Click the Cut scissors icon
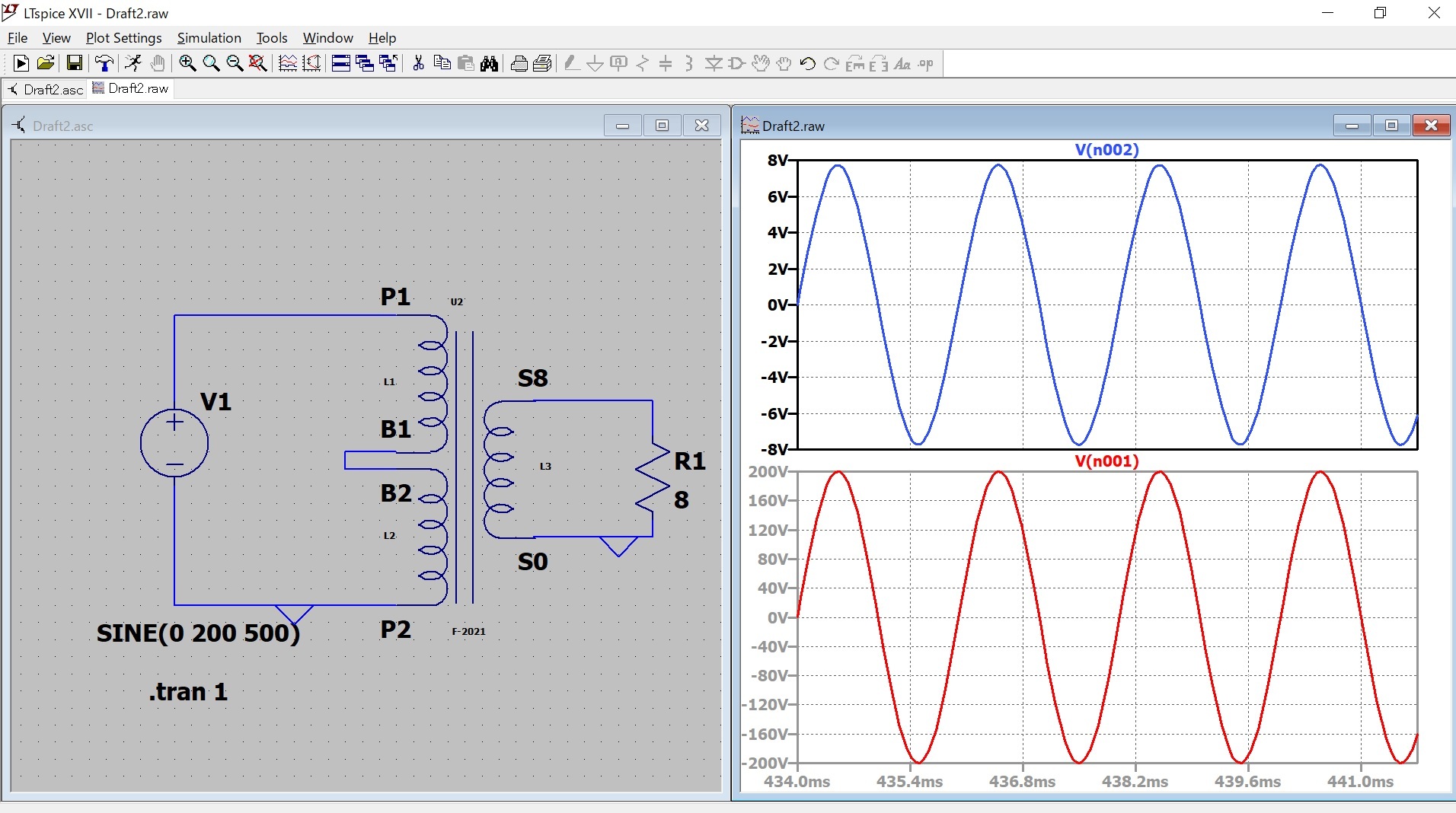Viewport: 1456px width, 813px height. point(418,64)
